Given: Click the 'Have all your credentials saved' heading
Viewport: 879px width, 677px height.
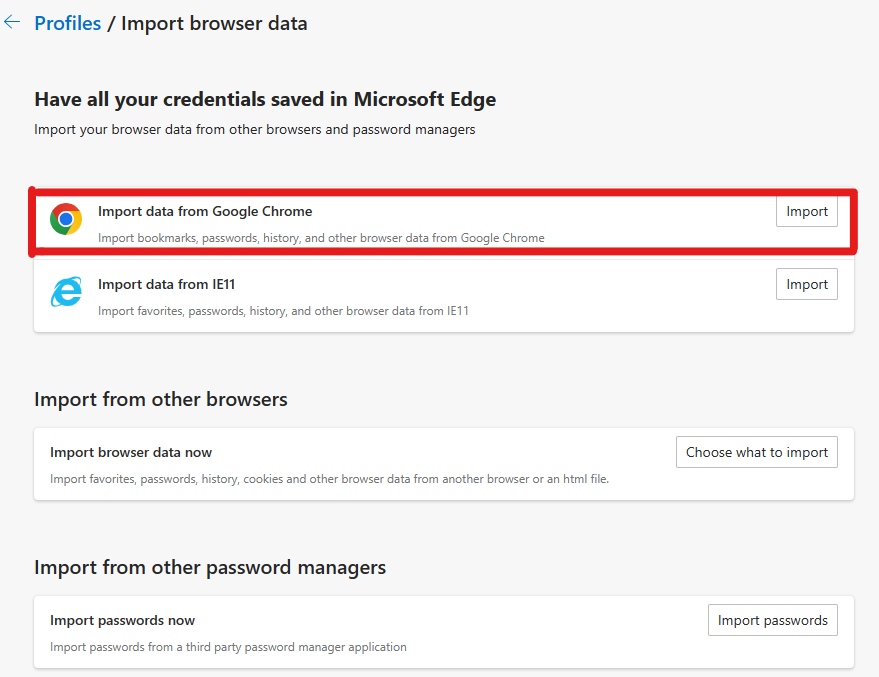Looking at the screenshot, I should click(265, 99).
